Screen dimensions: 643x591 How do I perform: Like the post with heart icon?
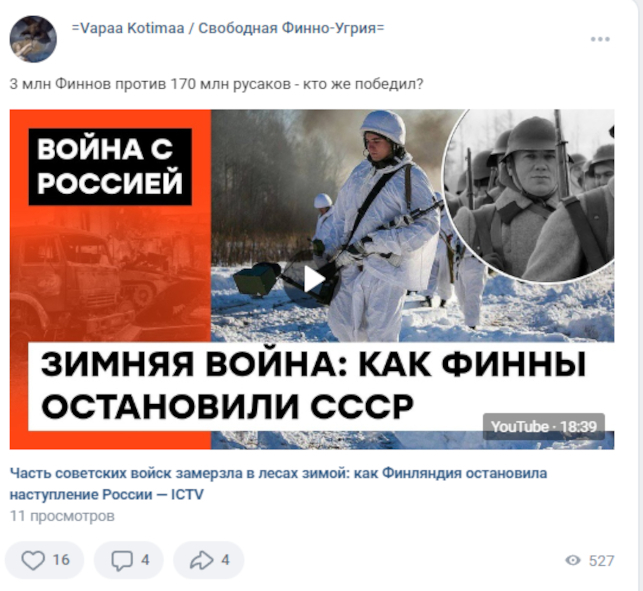33,560
